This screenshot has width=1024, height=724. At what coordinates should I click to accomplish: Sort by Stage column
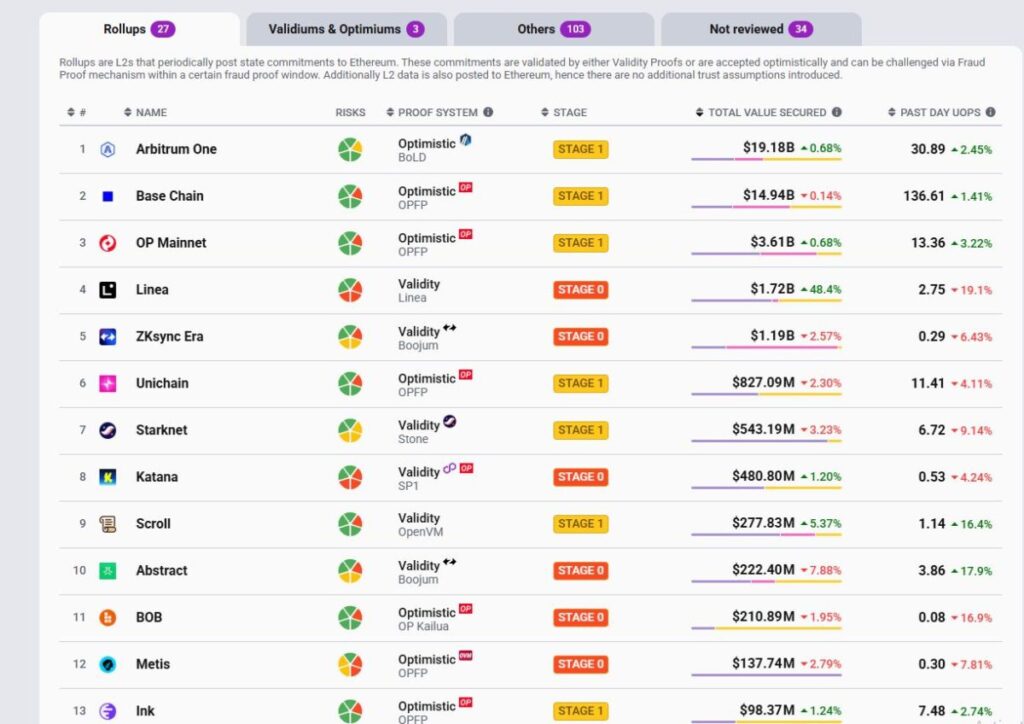[x=564, y=112]
